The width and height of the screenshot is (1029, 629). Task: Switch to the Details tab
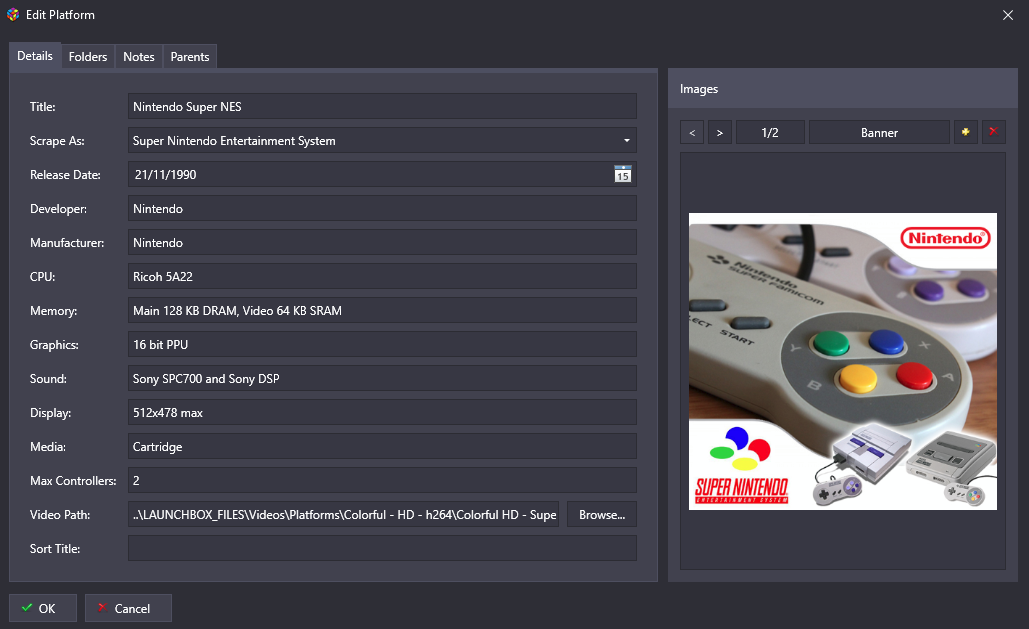(35, 56)
